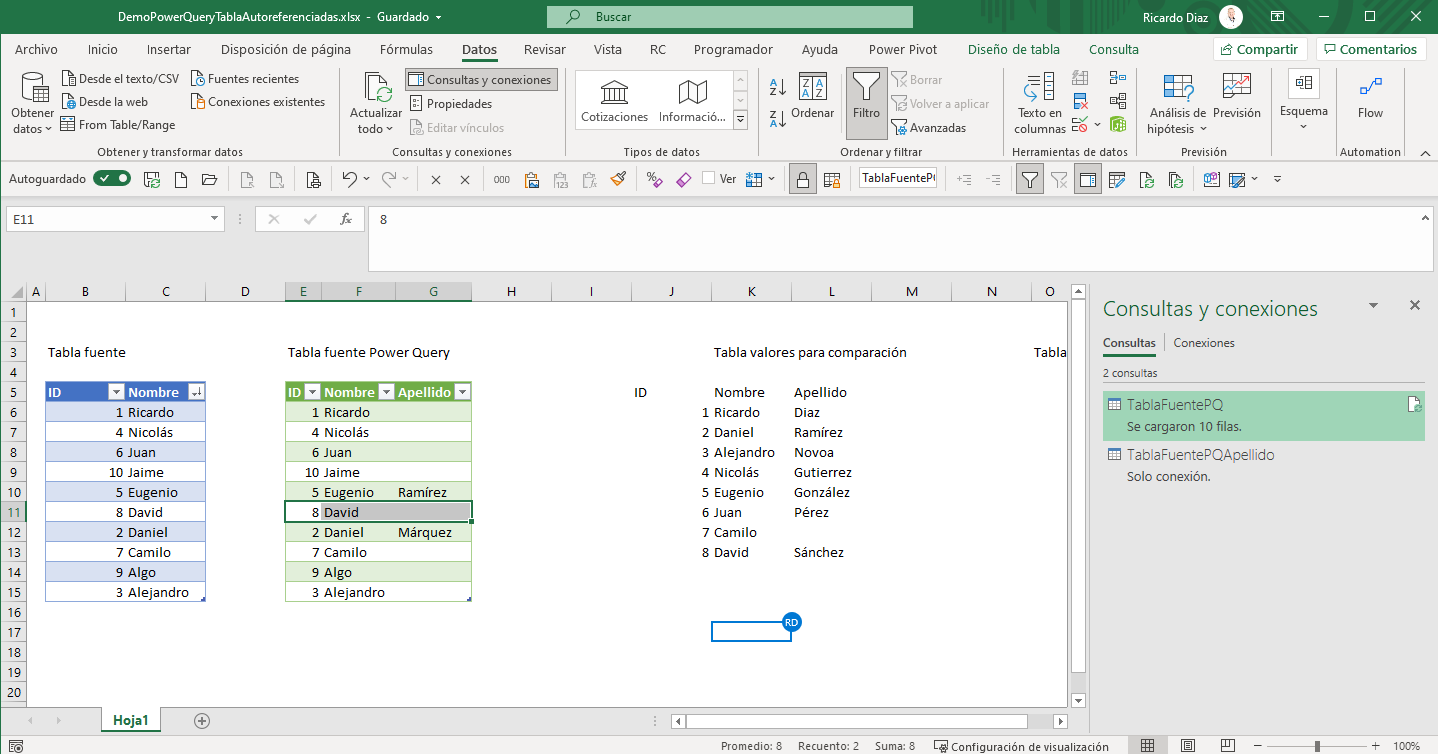Toggle Consultas y conexiones pane button
Screen dimensions: 1438x754
click(480, 80)
